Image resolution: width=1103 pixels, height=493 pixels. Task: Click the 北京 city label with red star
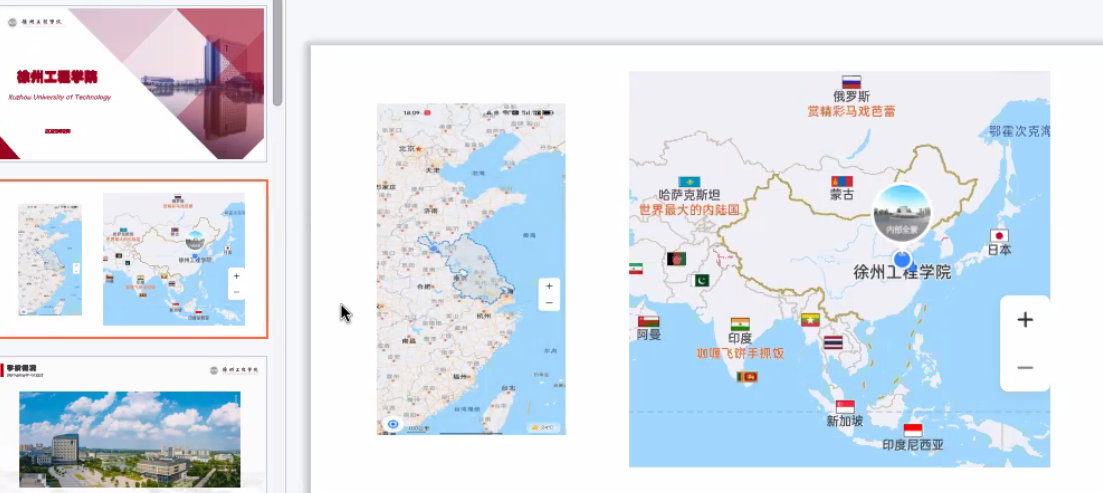410,149
